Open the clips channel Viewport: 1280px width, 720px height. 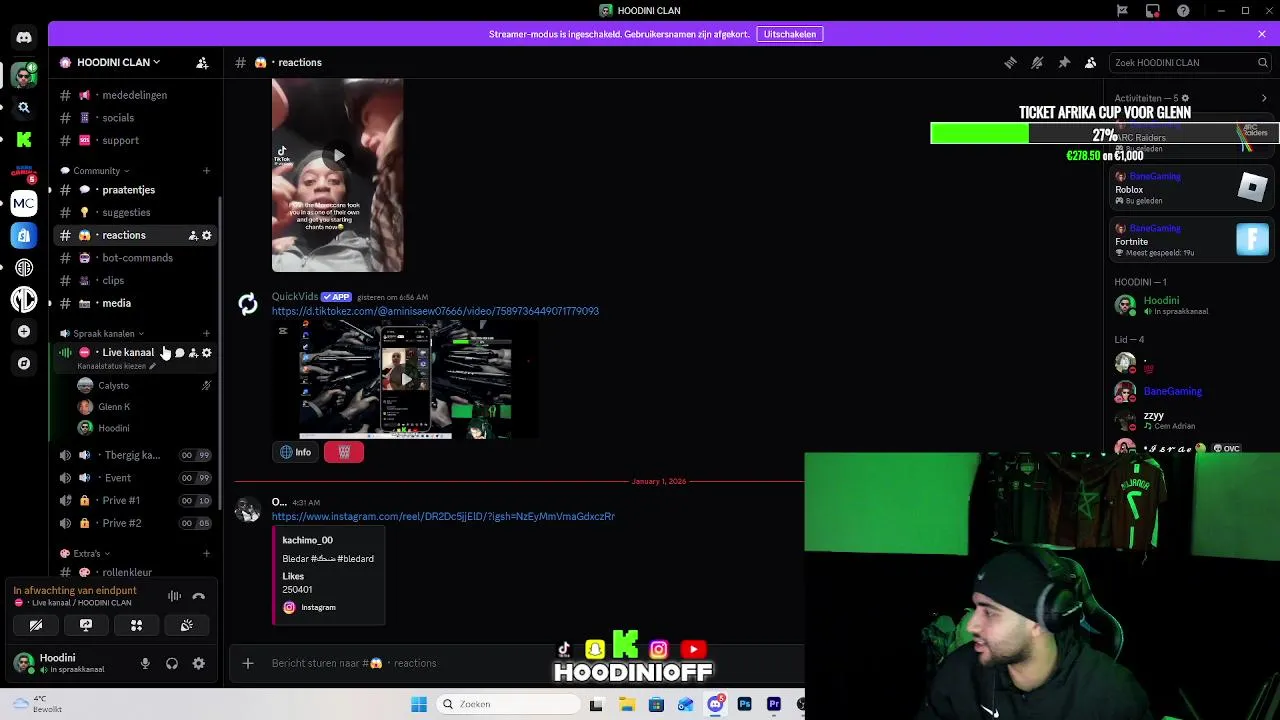click(134, 281)
